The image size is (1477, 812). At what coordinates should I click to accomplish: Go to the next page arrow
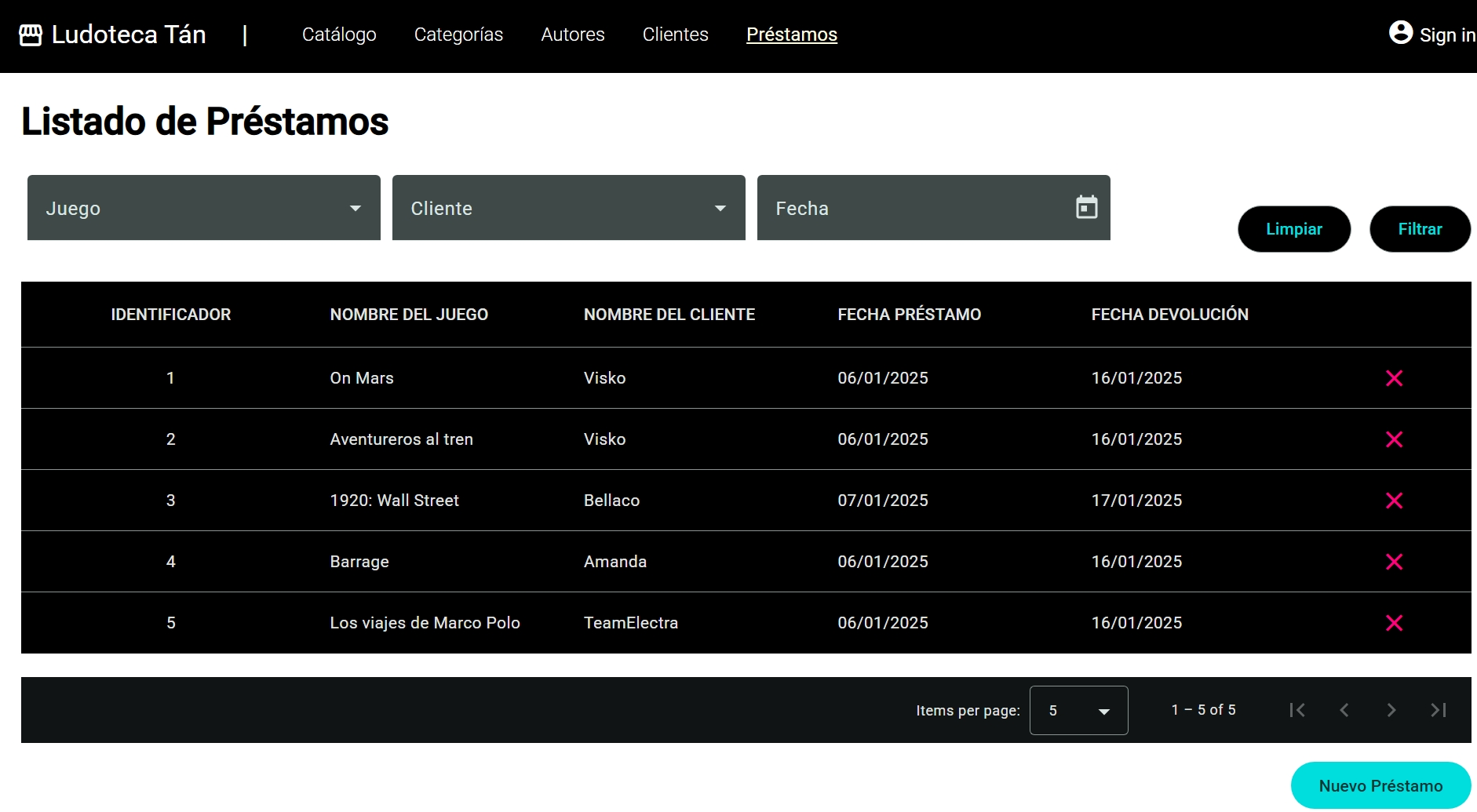(x=1391, y=710)
